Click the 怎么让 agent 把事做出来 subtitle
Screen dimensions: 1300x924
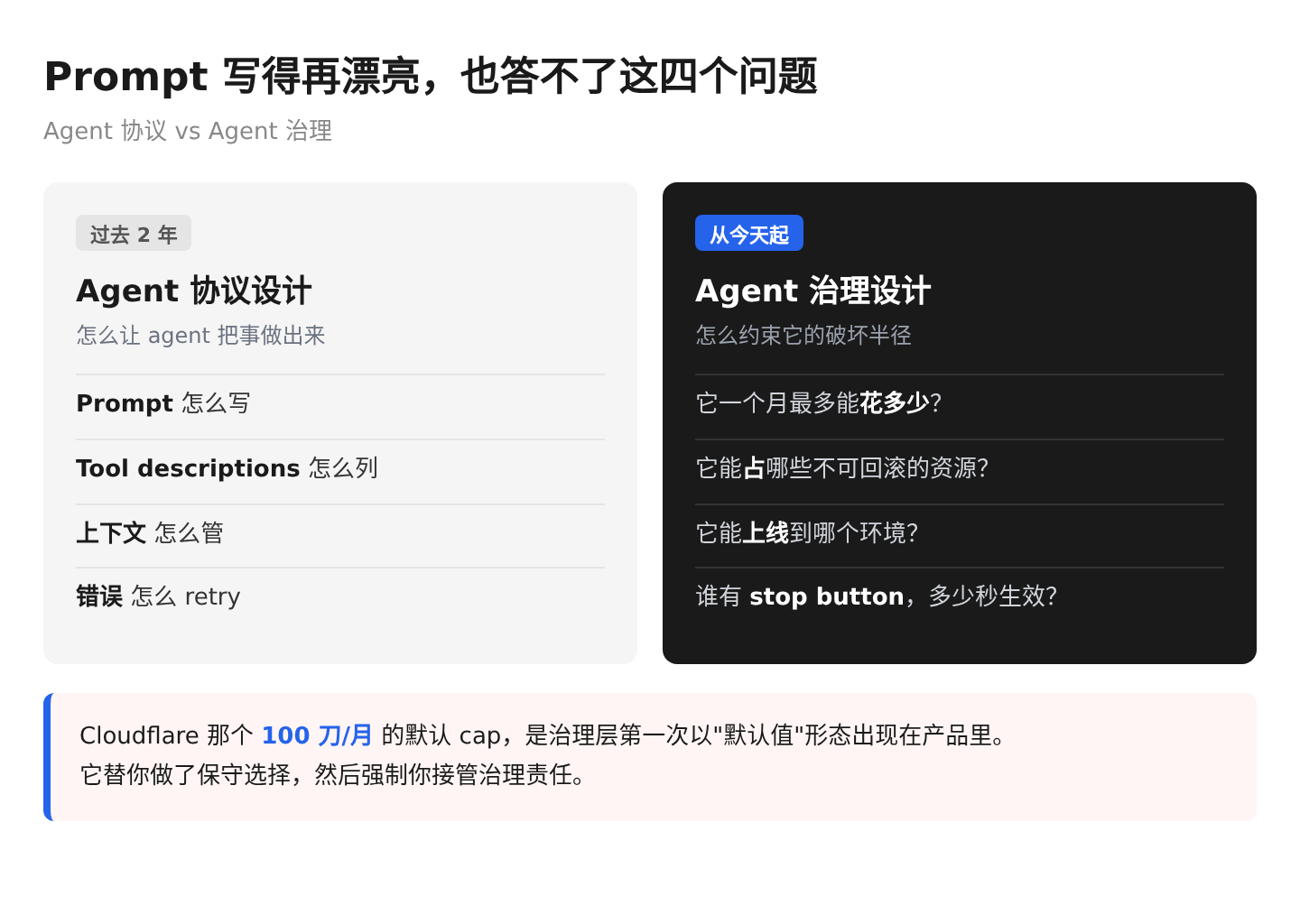(200, 336)
